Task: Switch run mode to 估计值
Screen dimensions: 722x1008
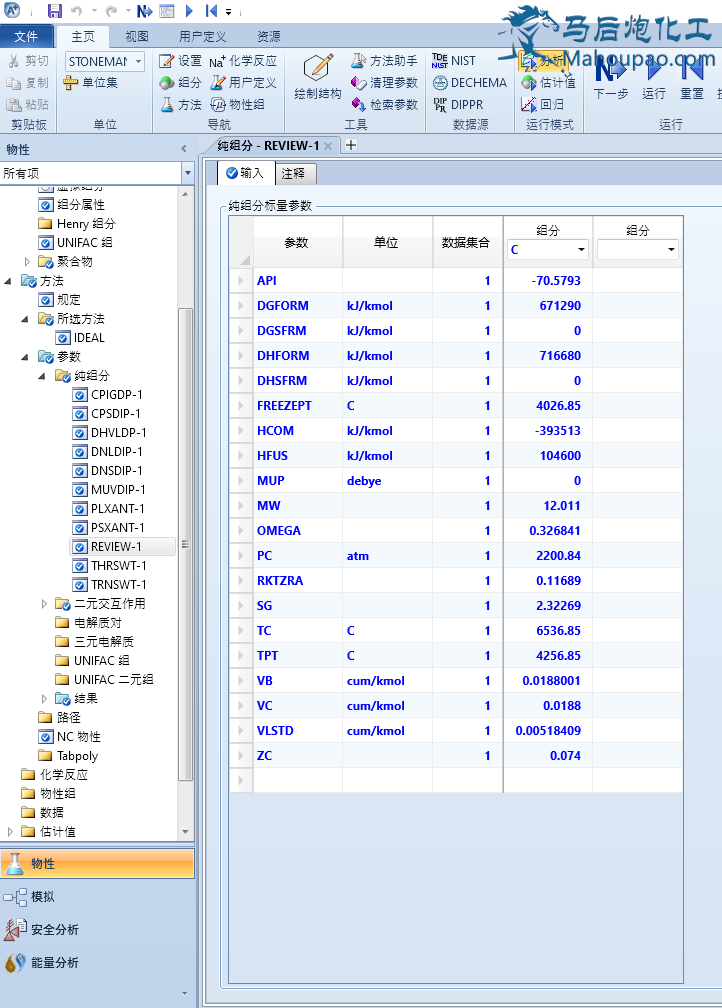Action: [548, 83]
